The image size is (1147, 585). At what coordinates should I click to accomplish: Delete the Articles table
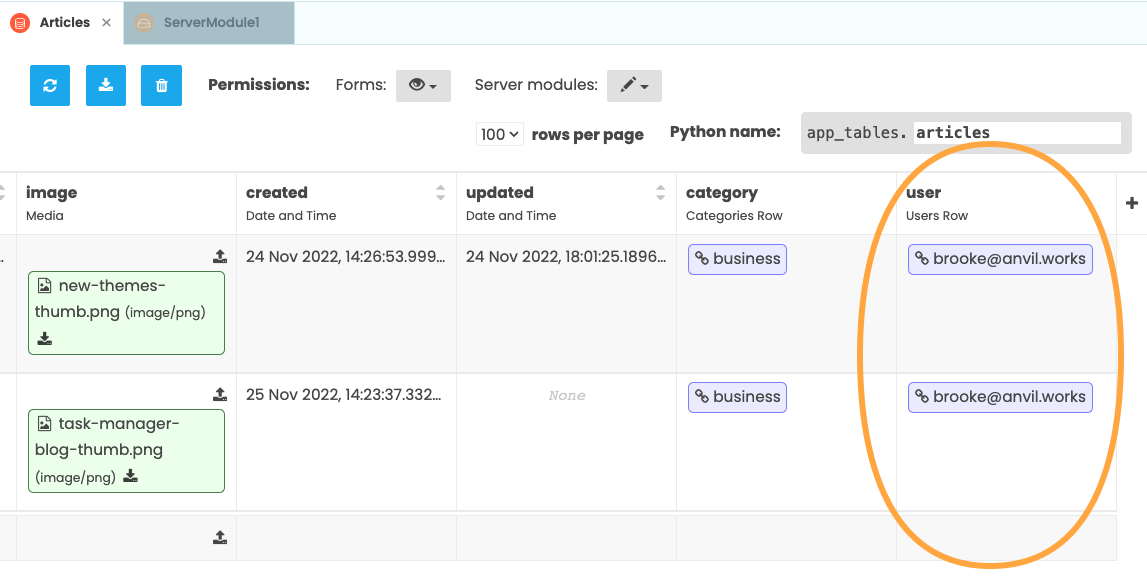coord(161,85)
